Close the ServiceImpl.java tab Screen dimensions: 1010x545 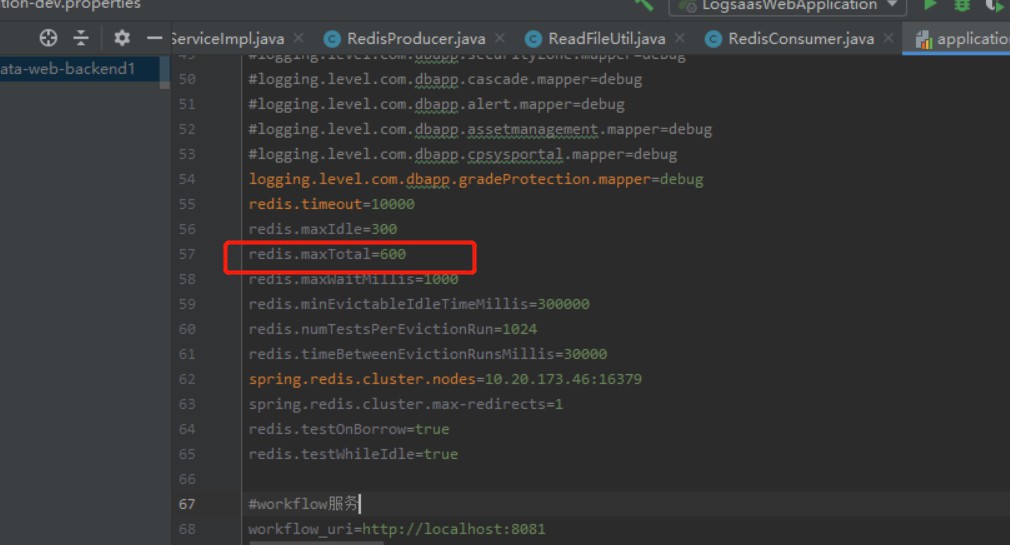(x=298, y=38)
